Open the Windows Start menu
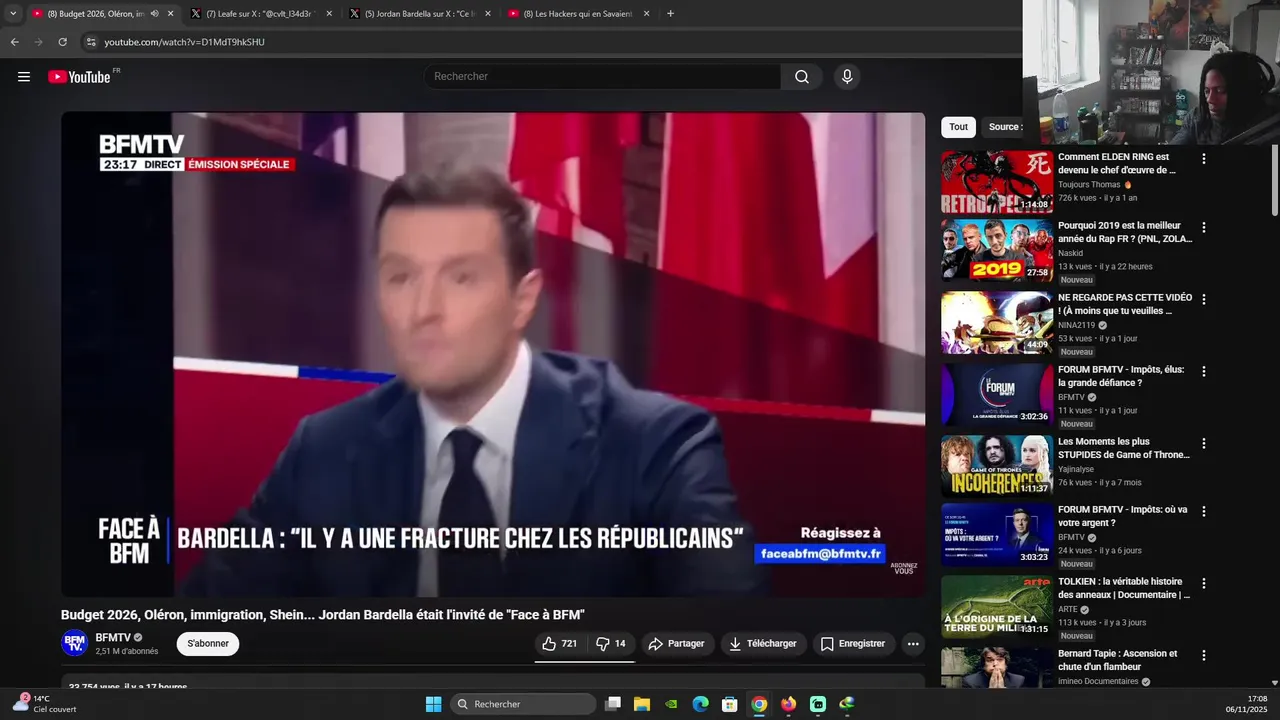The height and width of the screenshot is (720, 1280). click(x=433, y=704)
